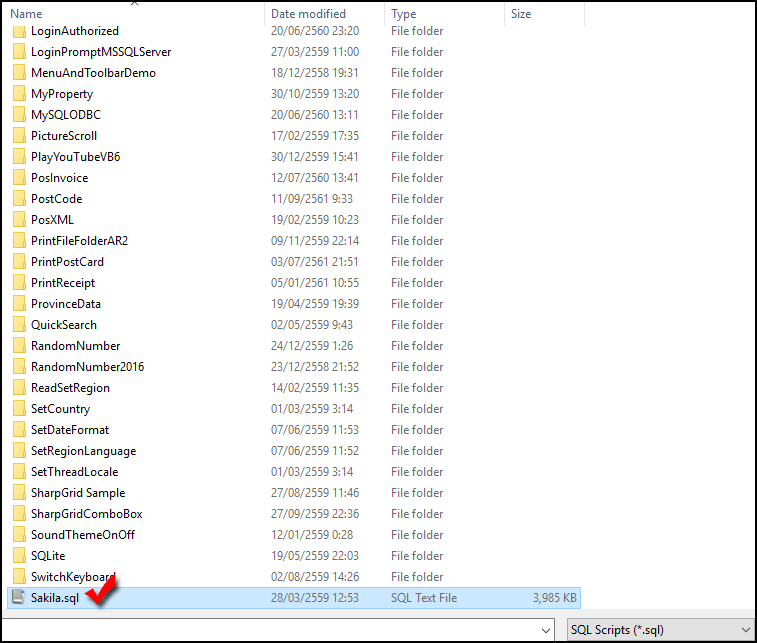Click the PosXML folder icon

click(x=19, y=220)
